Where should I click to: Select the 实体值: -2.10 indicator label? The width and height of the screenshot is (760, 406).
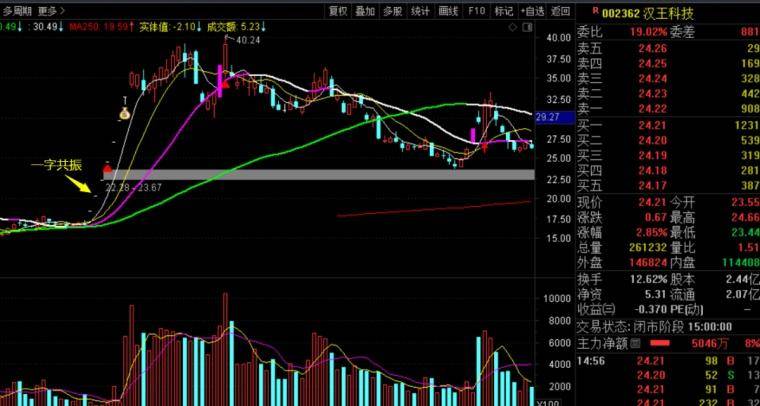tap(169, 27)
